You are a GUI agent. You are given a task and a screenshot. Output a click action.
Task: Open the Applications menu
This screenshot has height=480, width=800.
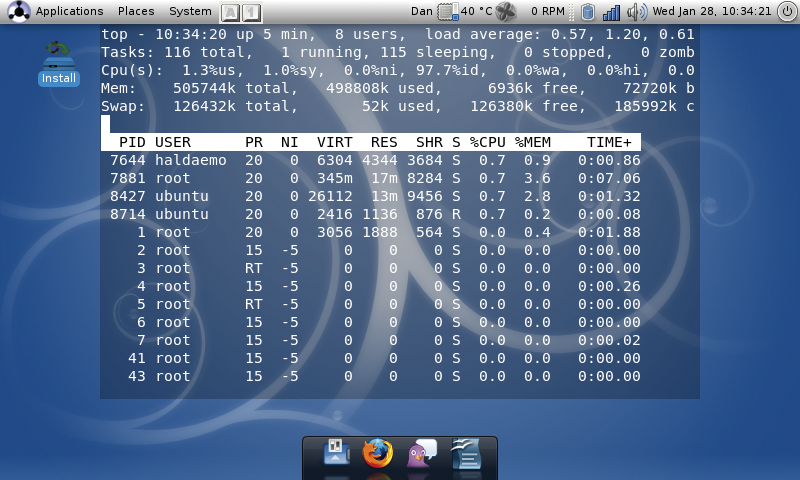pos(69,11)
